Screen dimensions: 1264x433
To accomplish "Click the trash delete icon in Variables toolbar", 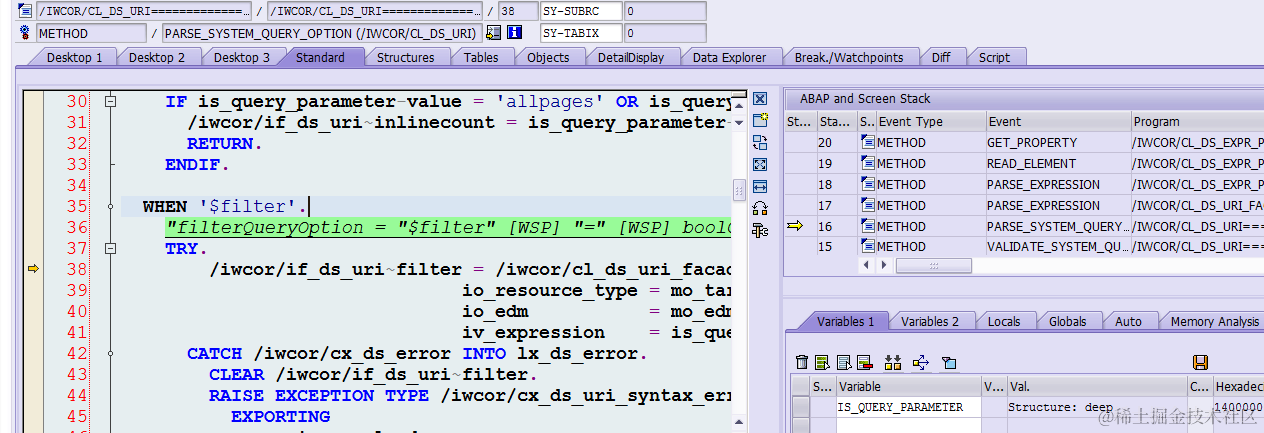I will 801,362.
